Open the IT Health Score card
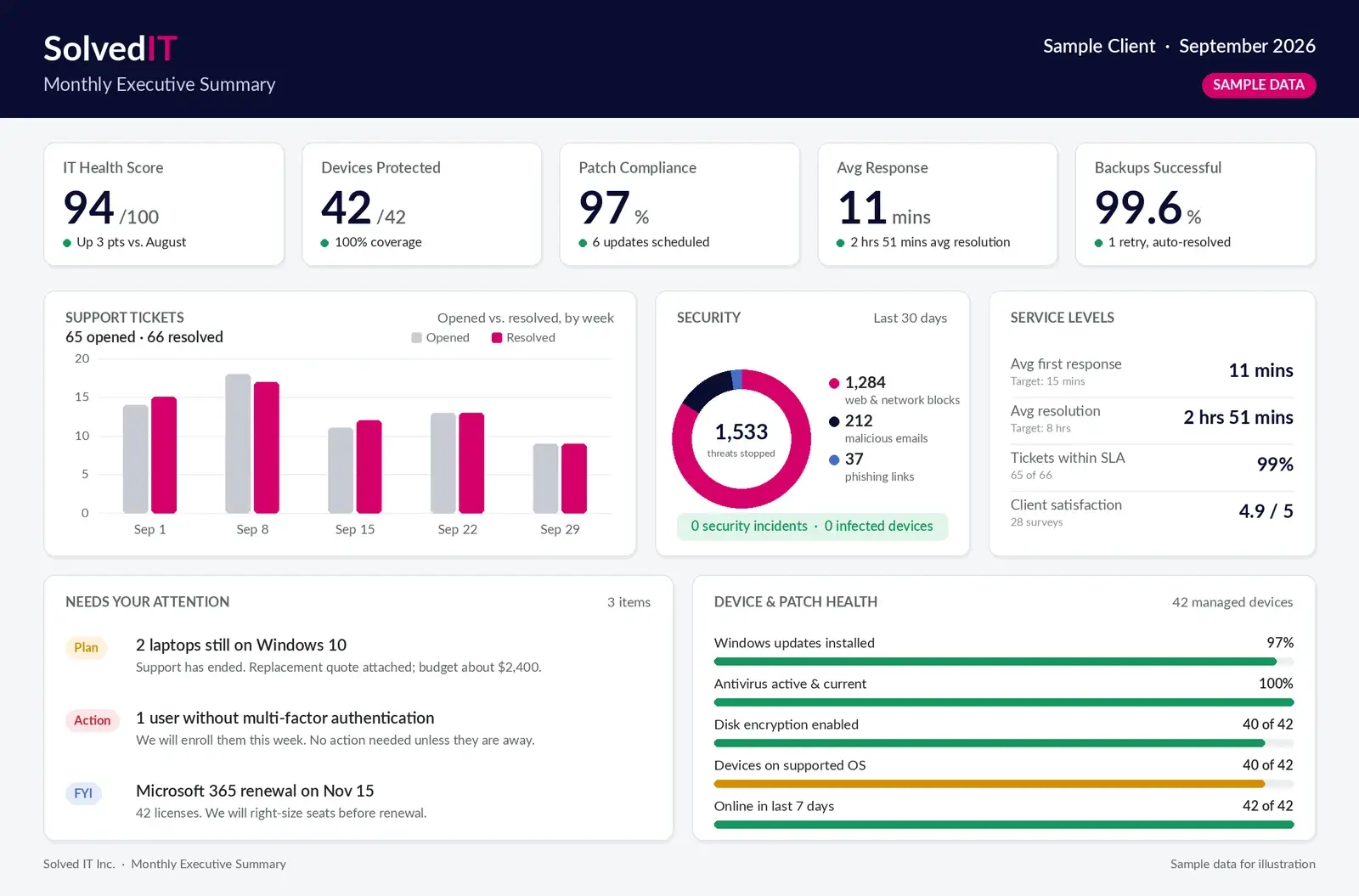 coord(164,204)
